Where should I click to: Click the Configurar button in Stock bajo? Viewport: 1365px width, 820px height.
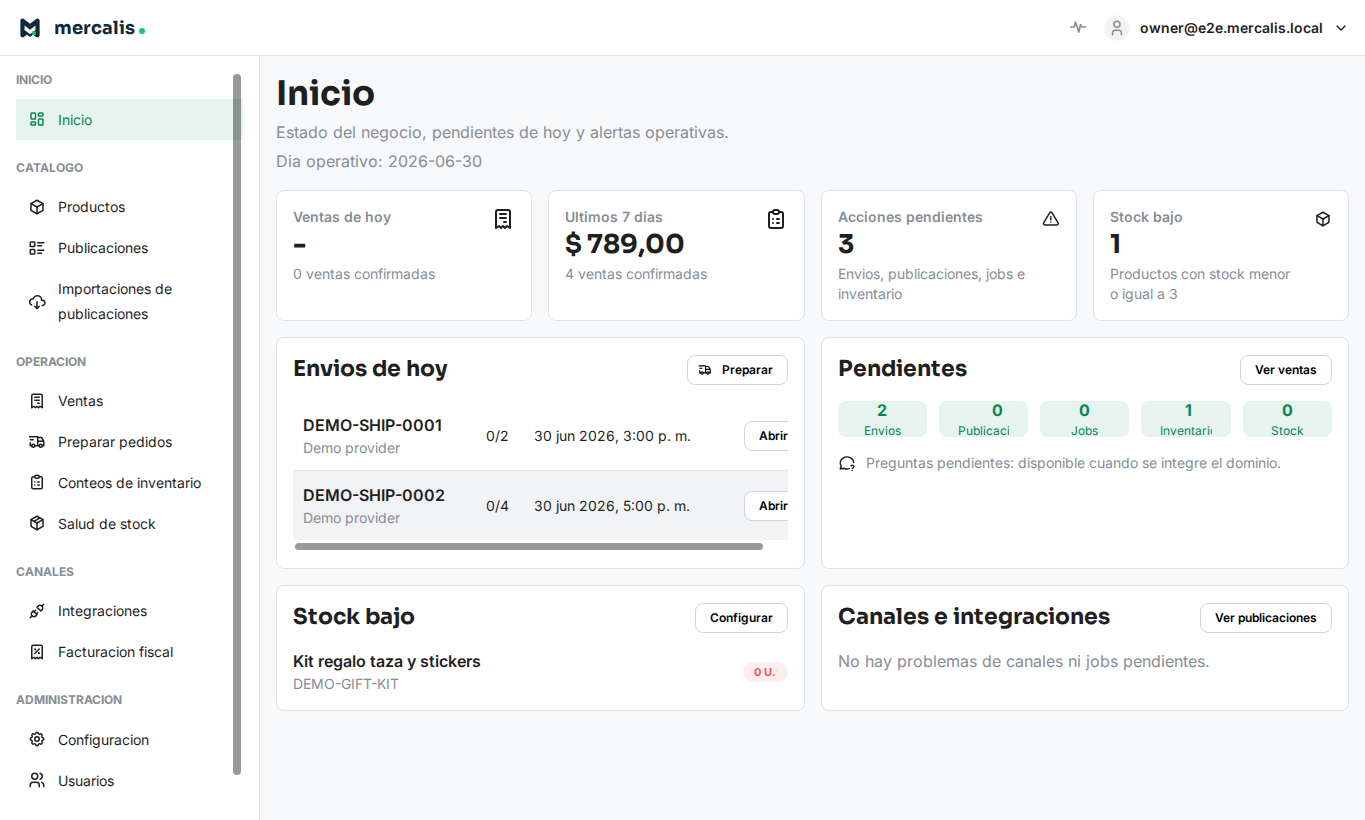pos(741,618)
